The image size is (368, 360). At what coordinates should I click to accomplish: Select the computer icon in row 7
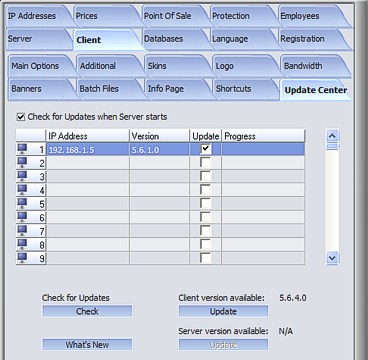coord(22,230)
